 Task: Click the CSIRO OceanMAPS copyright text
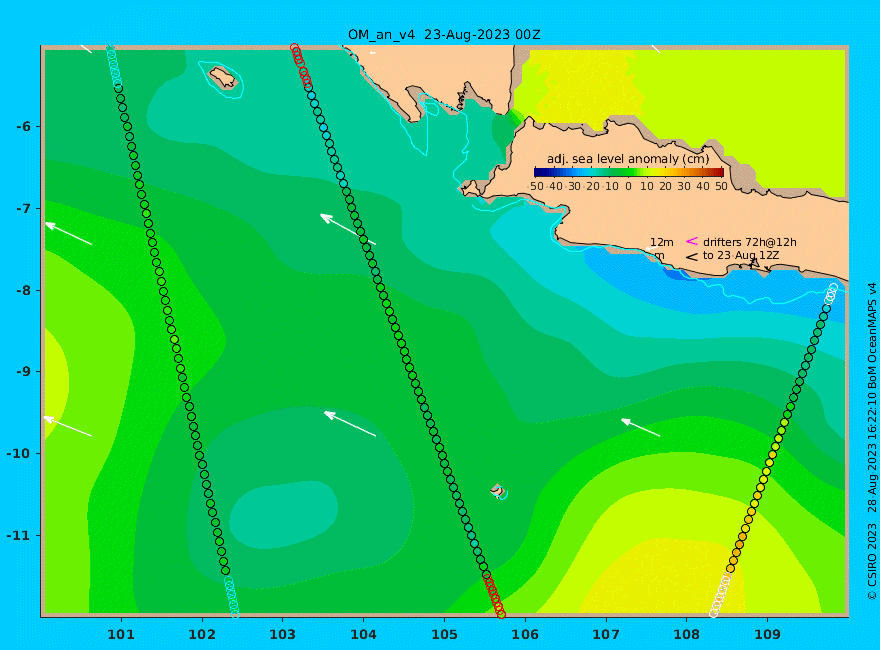[872, 442]
